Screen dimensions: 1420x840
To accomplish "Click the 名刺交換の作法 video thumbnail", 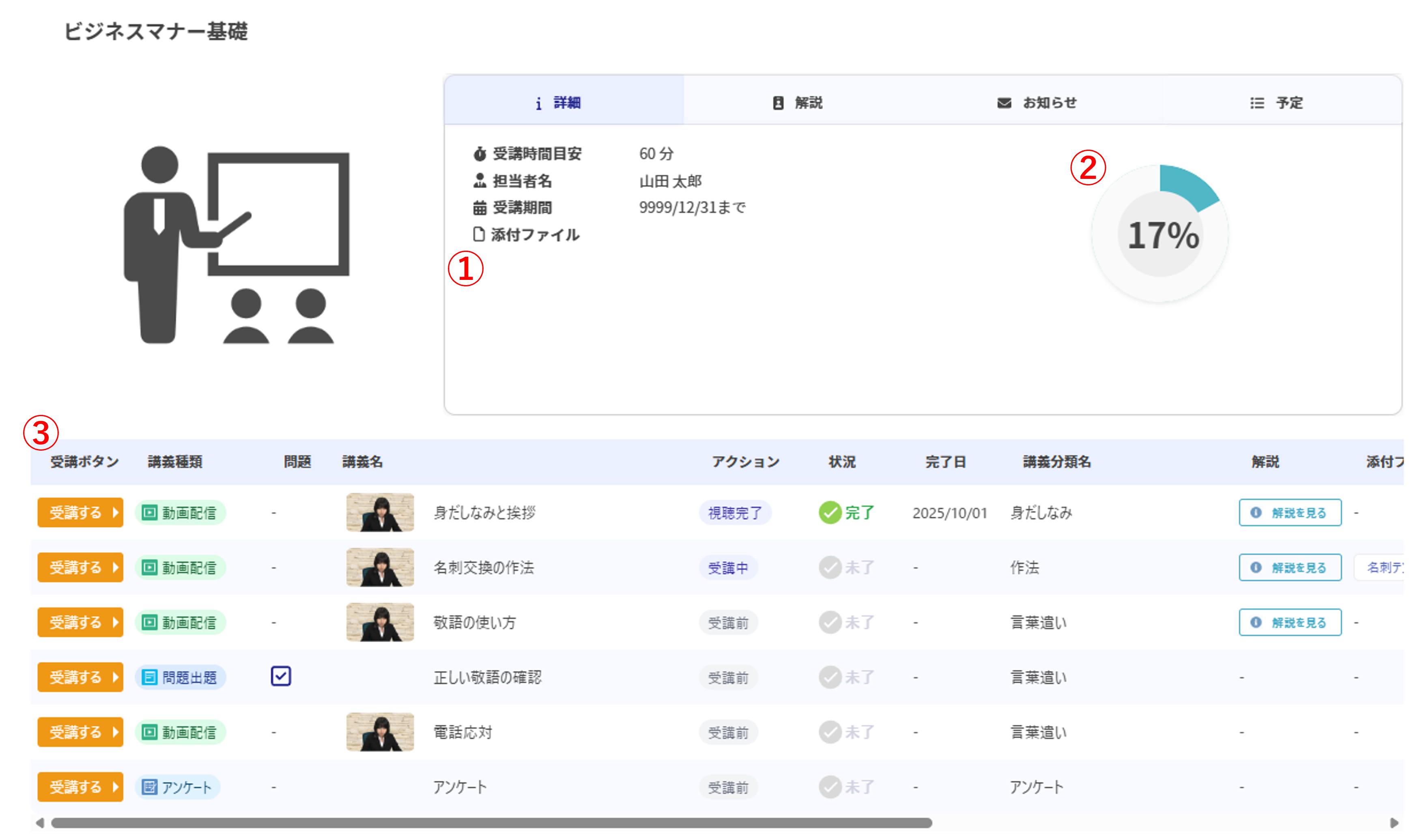I will point(380,567).
